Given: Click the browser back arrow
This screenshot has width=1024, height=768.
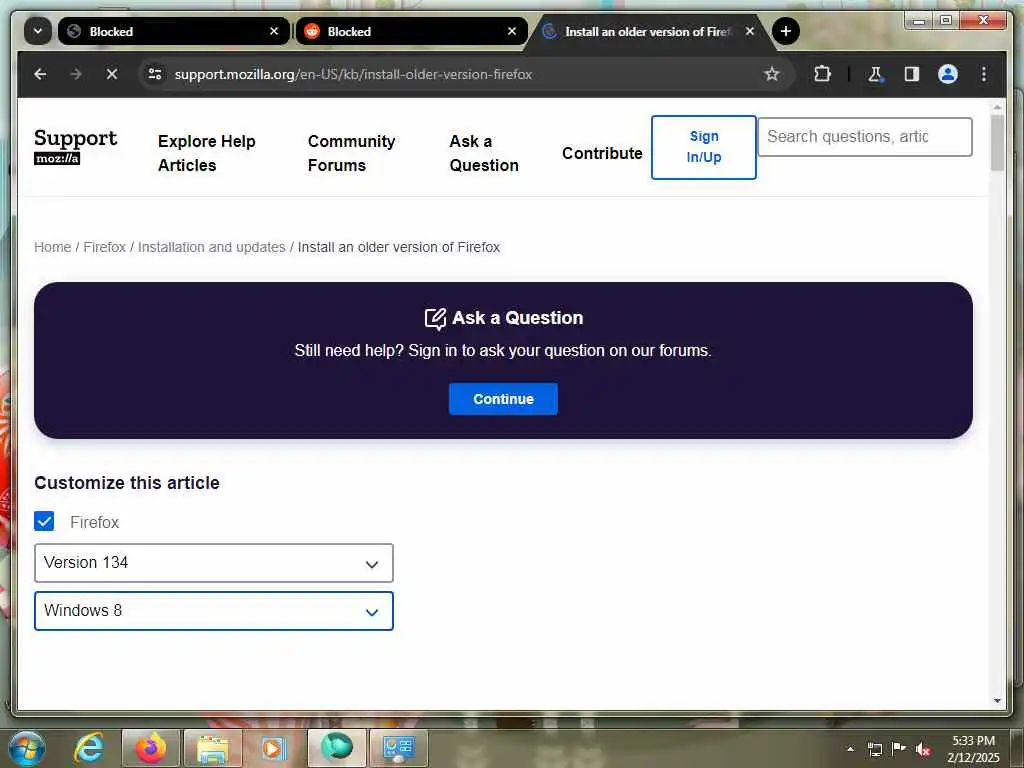Looking at the screenshot, I should (x=40, y=74).
